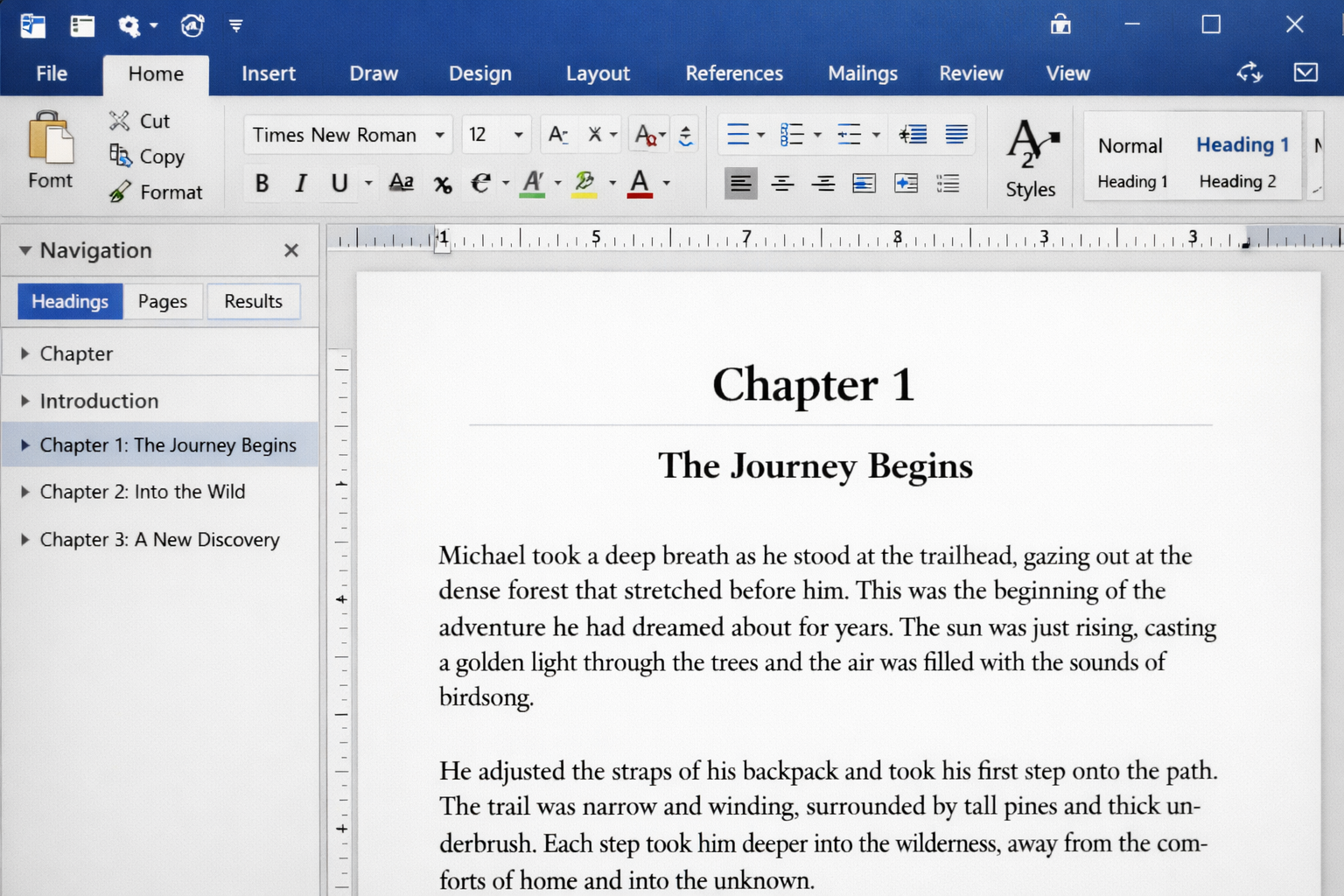Click the clear formatting A icon
The image size is (1344, 896).
(x=646, y=135)
